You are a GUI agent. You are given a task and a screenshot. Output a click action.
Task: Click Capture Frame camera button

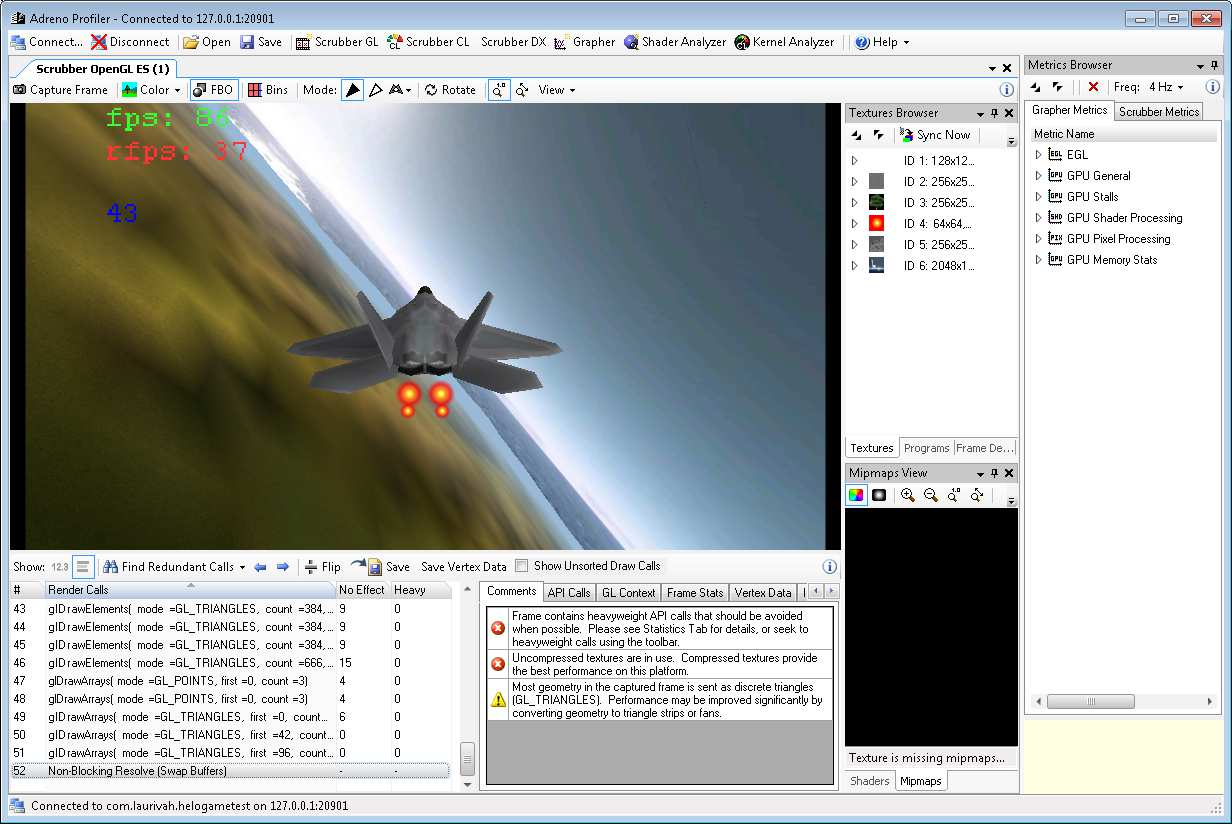(x=60, y=90)
